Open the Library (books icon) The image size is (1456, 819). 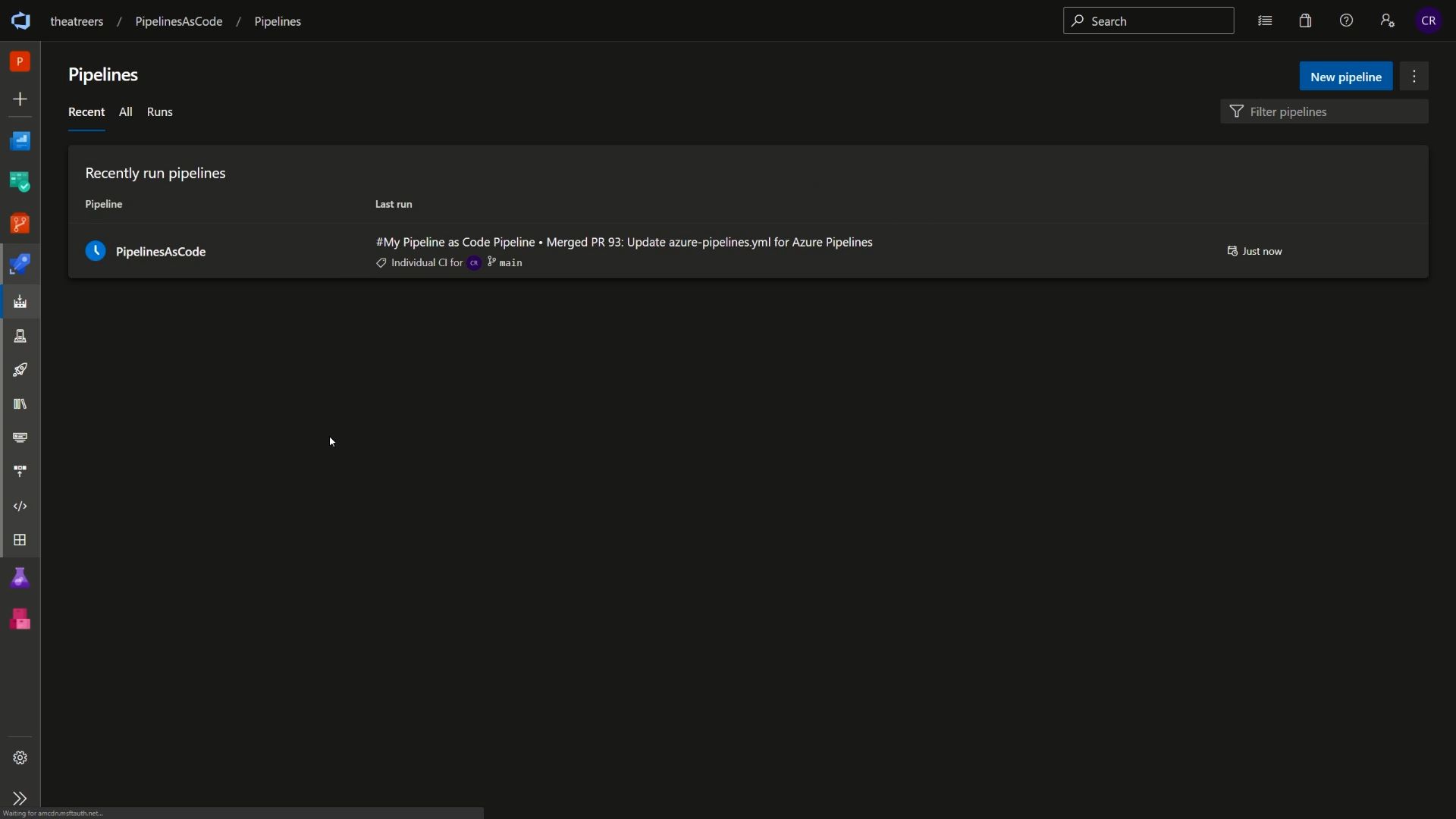[20, 403]
